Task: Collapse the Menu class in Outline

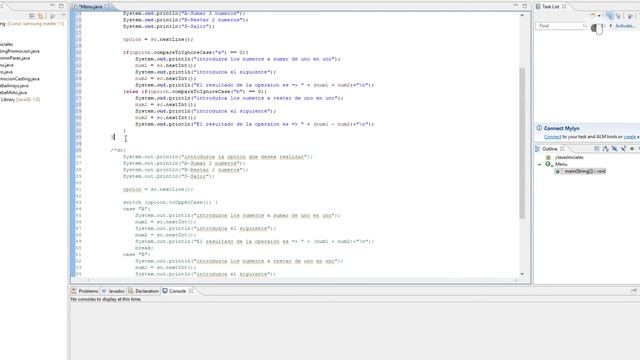Action: (x=540, y=164)
